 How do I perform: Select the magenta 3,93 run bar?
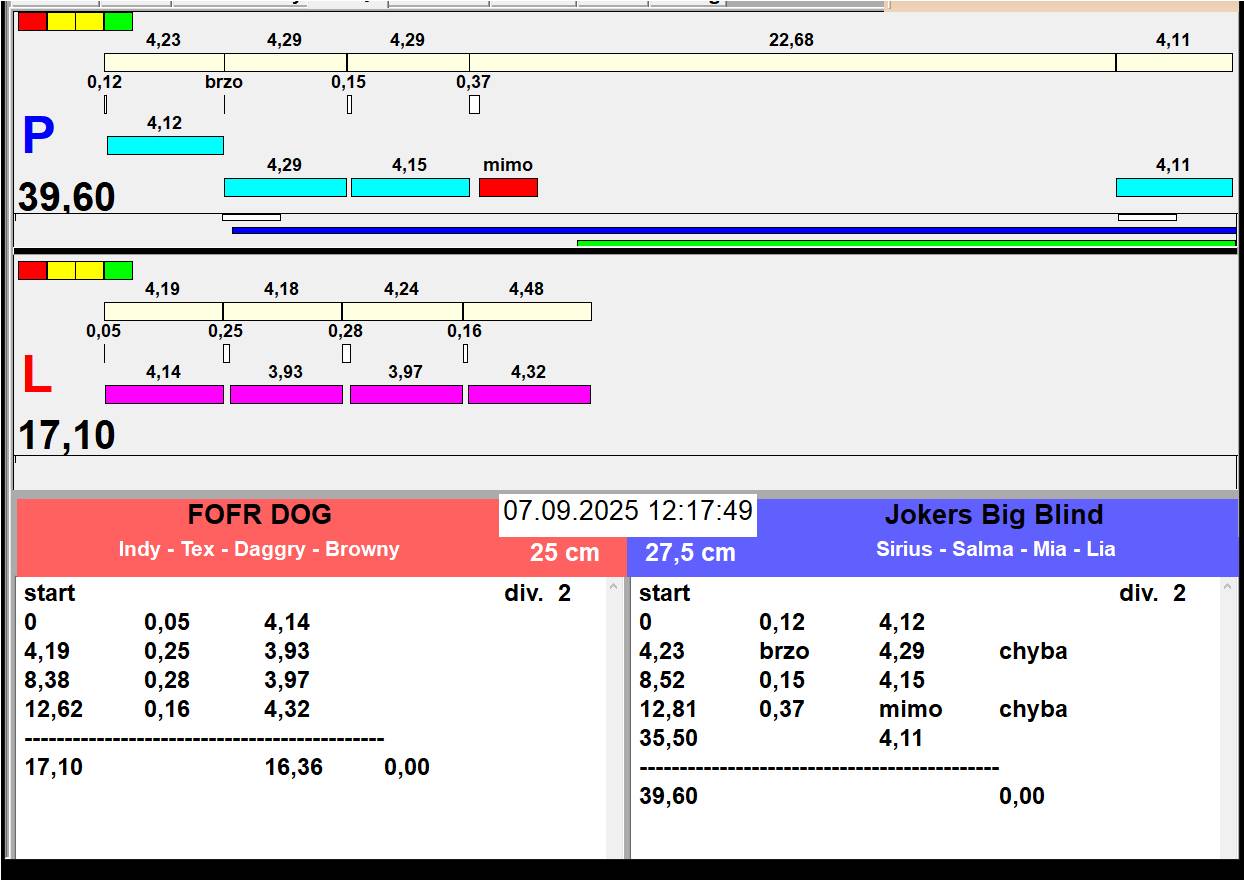286,394
